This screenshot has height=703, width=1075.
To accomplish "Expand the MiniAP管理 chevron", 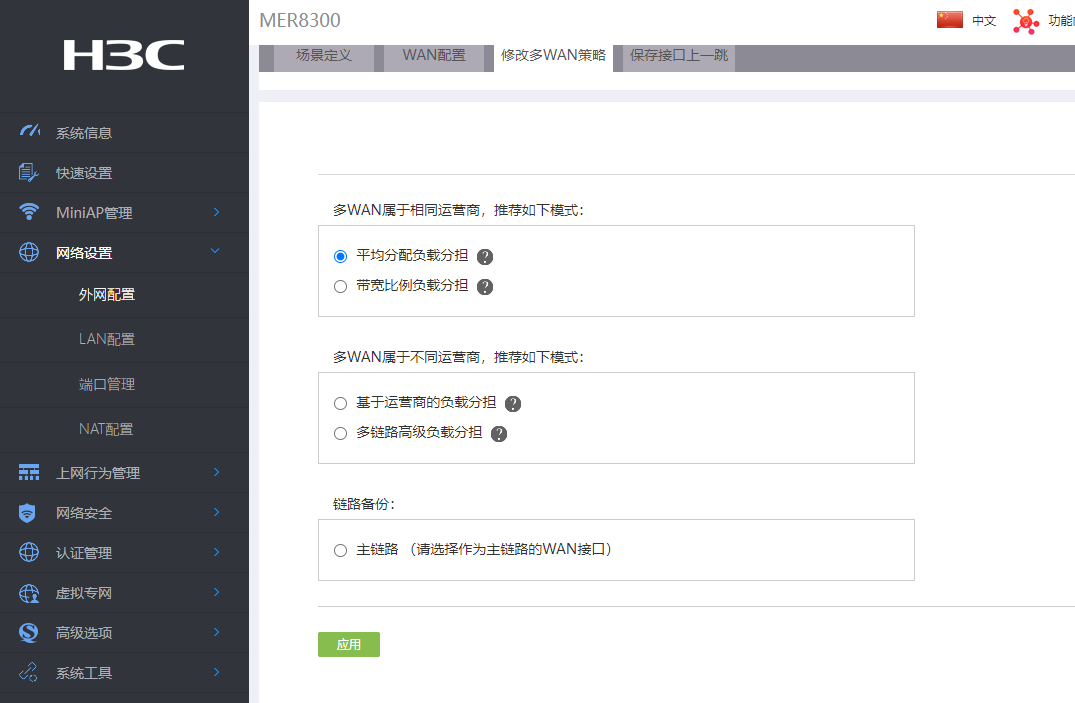I will click(x=217, y=212).
